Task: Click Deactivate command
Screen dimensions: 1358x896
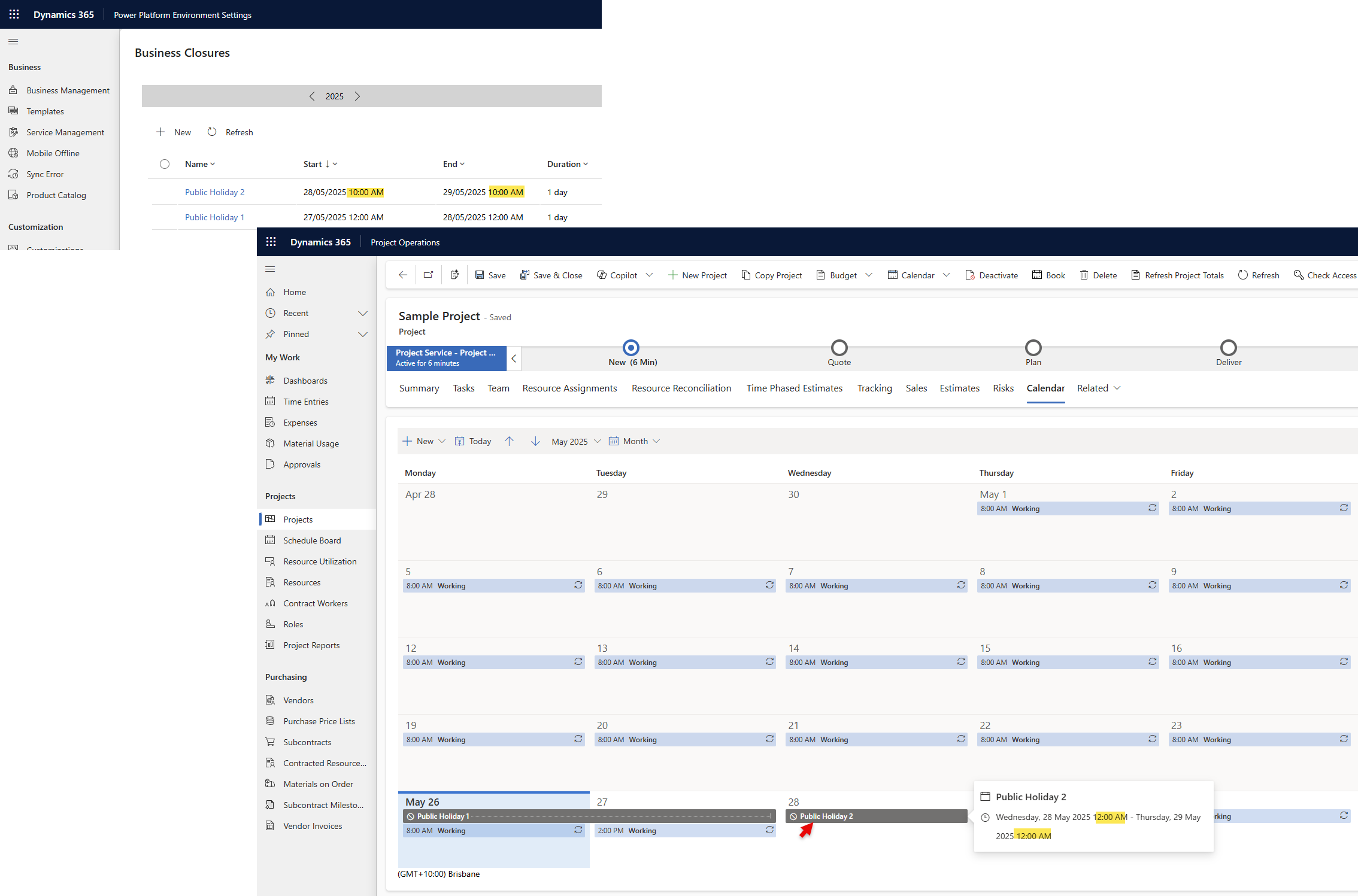Action: point(992,275)
